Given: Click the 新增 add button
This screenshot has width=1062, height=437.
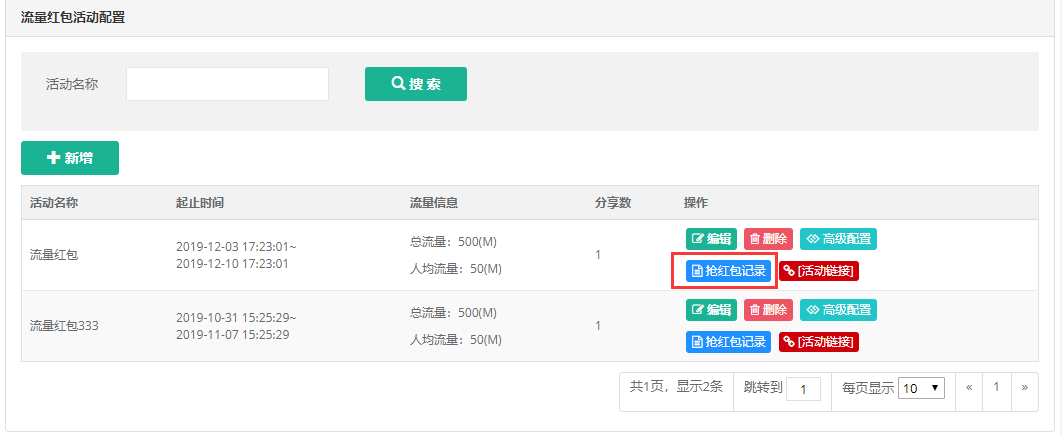Looking at the screenshot, I should (x=70, y=158).
